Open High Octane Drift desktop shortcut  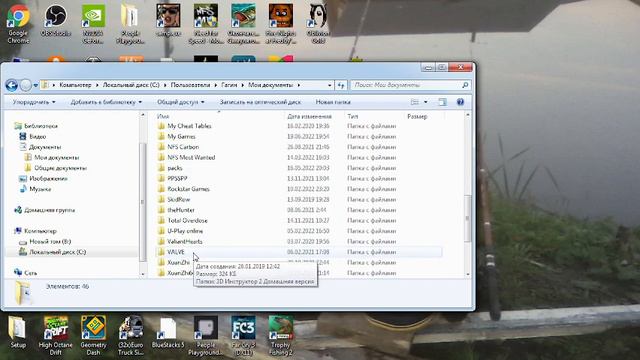coord(56,335)
